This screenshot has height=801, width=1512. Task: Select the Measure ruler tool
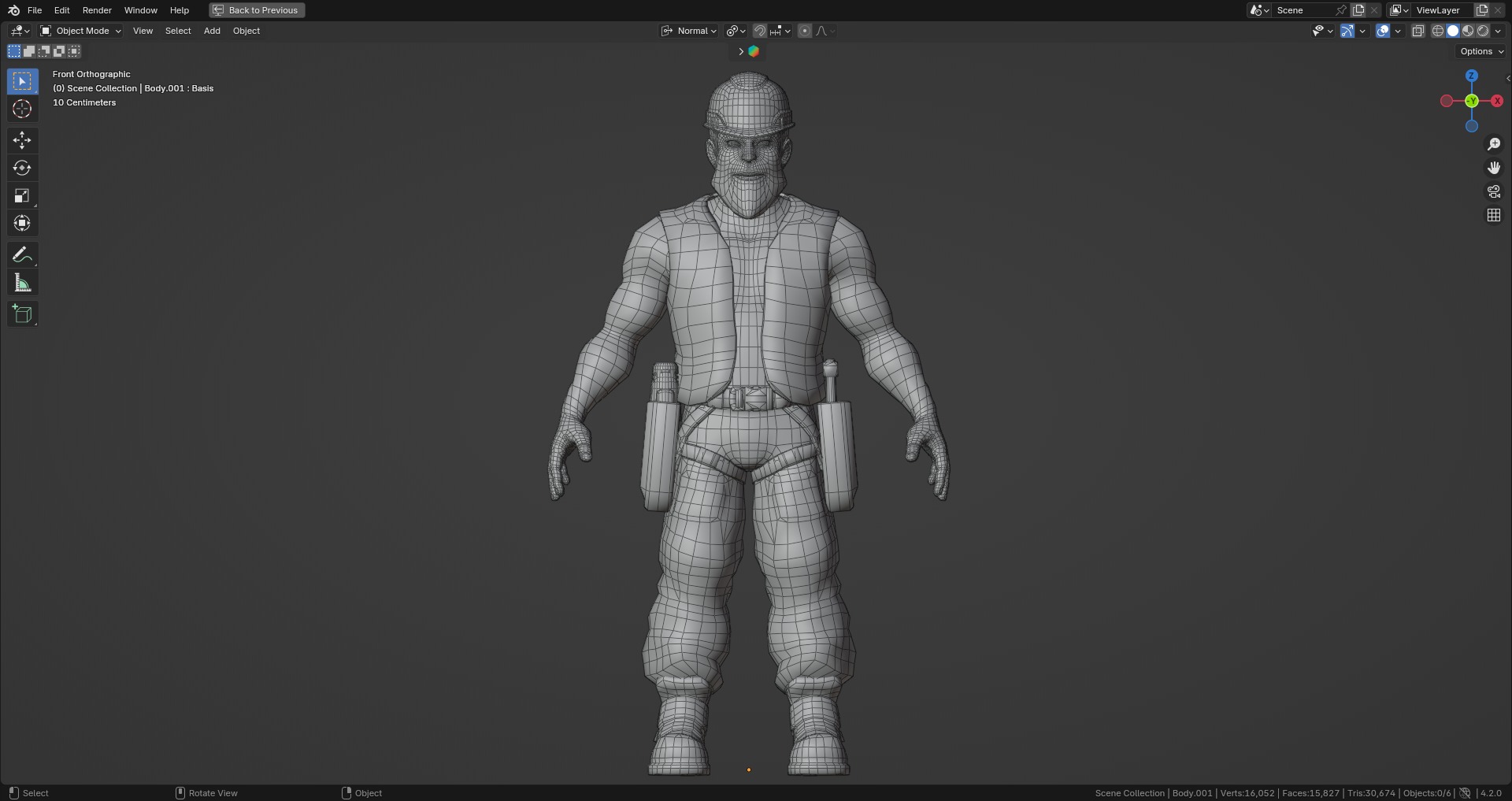coord(22,283)
